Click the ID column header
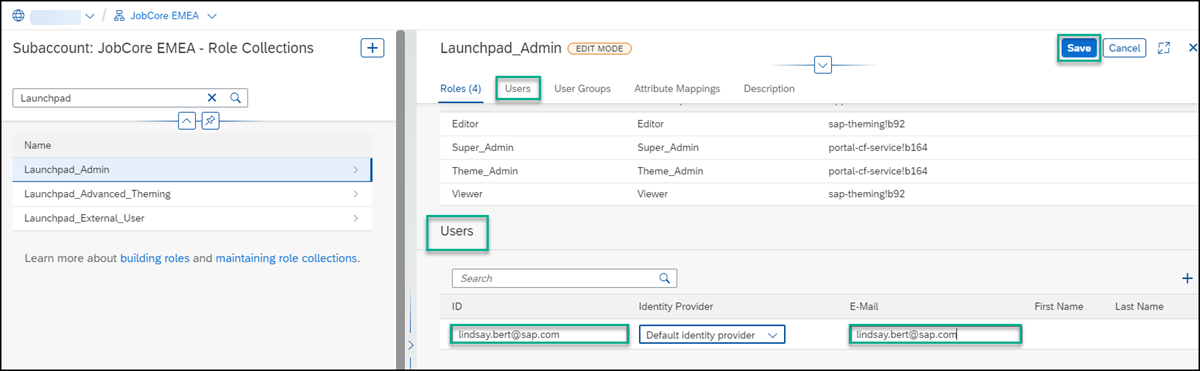This screenshot has height=371, width=1200. click(457, 307)
